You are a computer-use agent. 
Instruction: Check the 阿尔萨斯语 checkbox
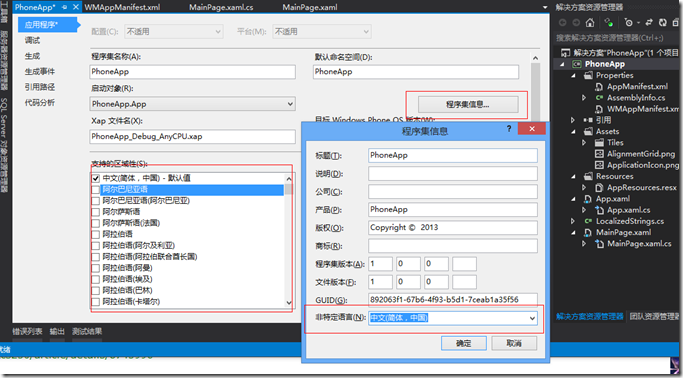[96, 212]
